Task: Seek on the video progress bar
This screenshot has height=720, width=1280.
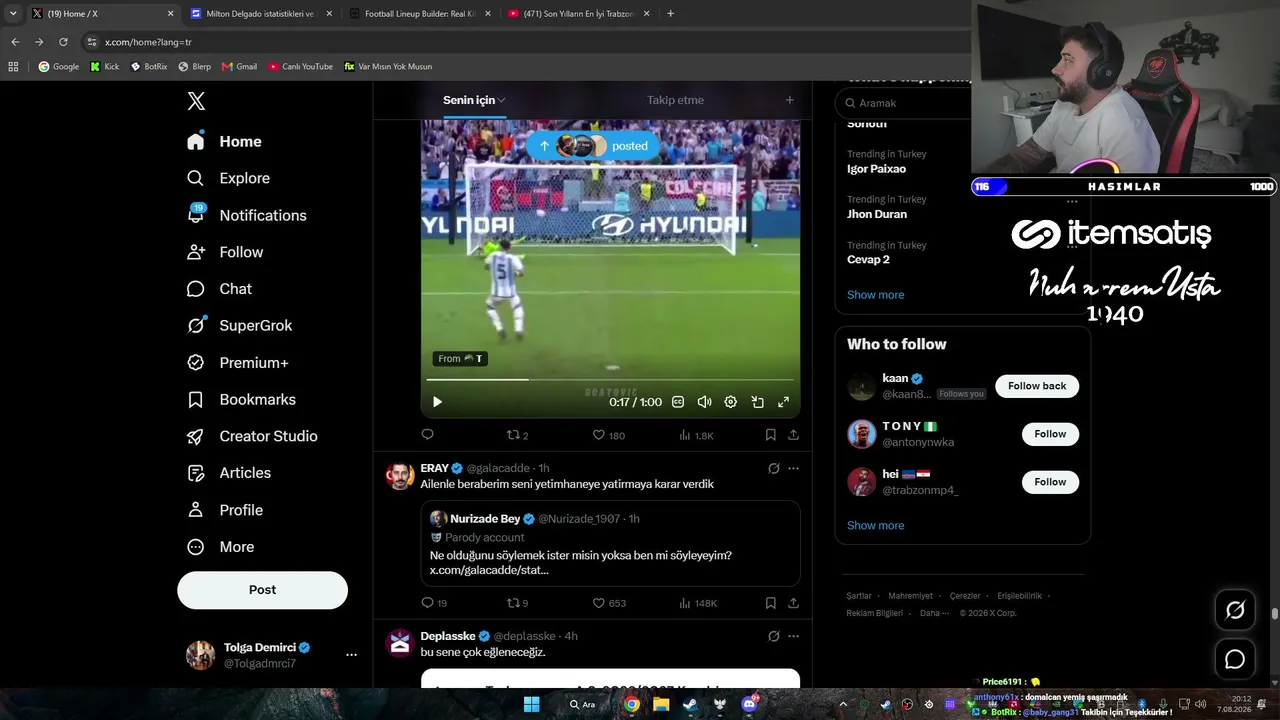Action: point(610,380)
